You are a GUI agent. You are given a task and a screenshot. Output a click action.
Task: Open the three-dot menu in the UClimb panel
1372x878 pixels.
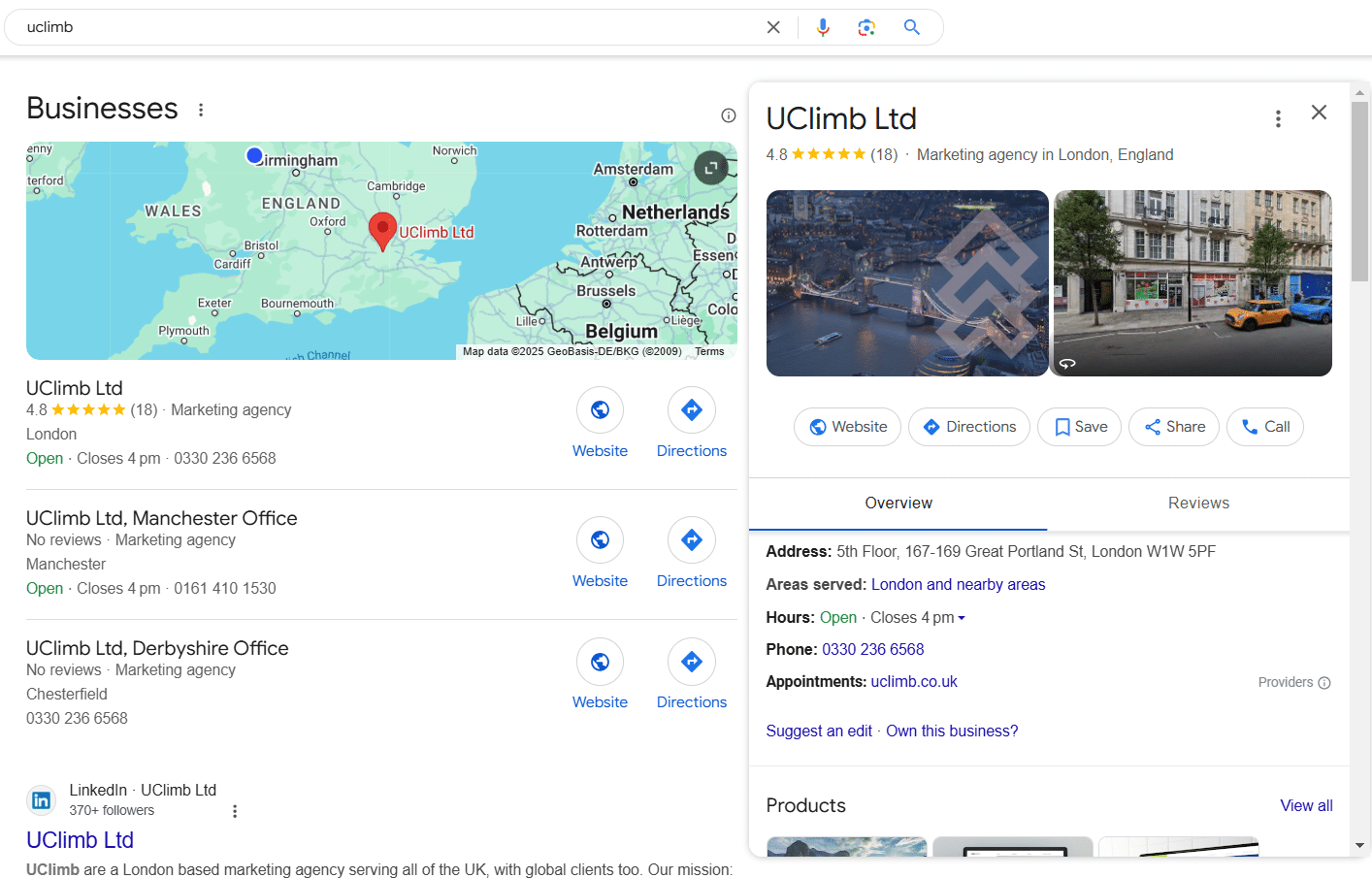[1278, 117]
